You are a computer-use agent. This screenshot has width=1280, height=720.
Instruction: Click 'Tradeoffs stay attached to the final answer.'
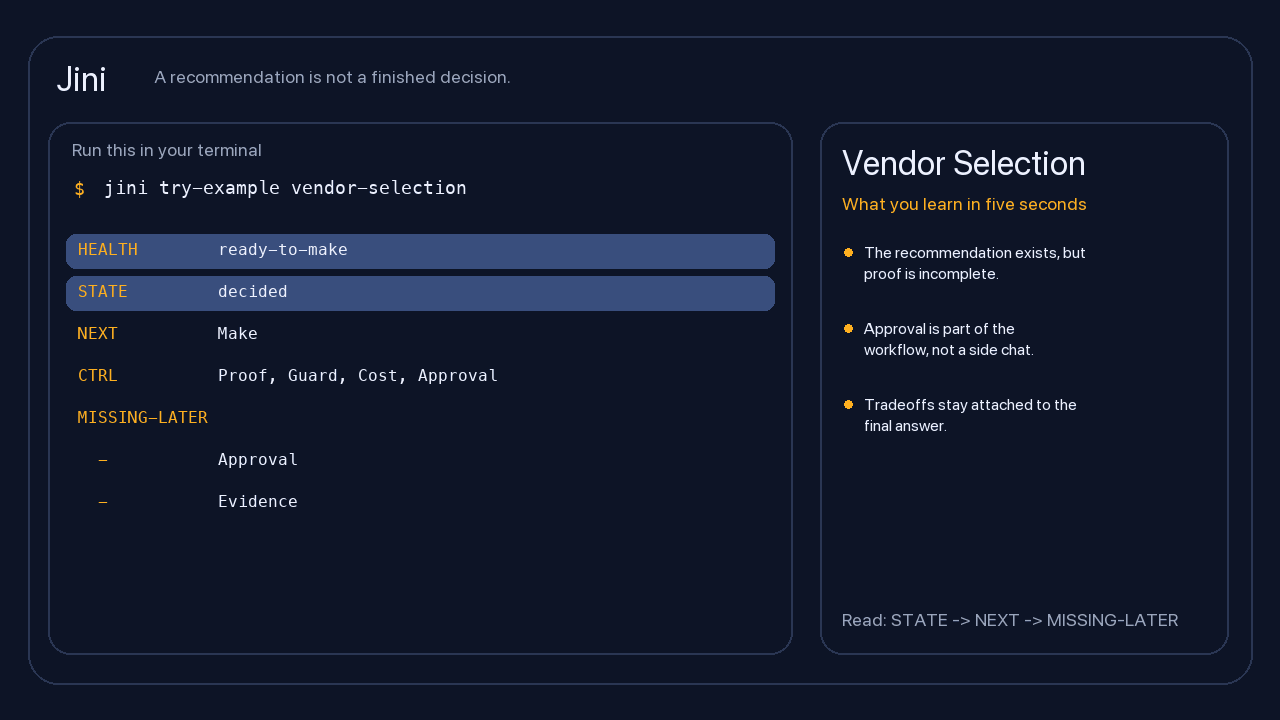tap(970, 415)
